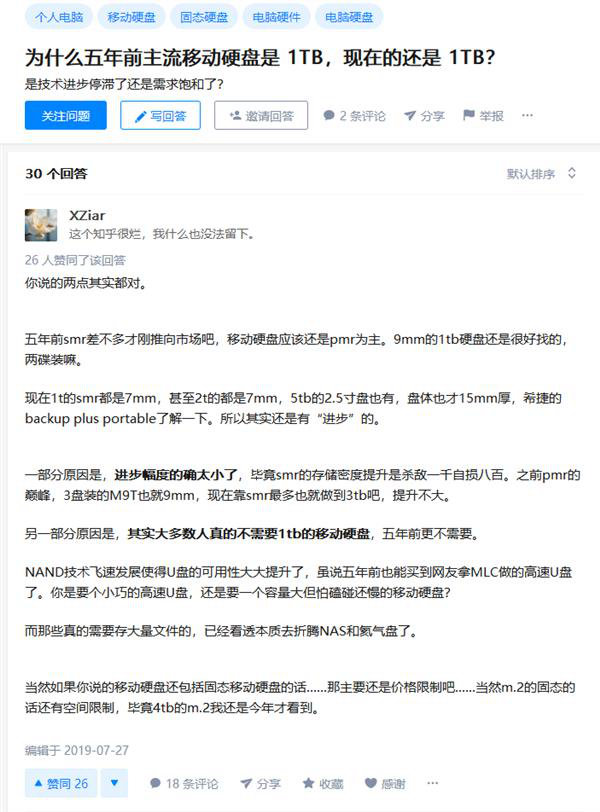Select the 个人电脑 topic tag

click(59, 17)
